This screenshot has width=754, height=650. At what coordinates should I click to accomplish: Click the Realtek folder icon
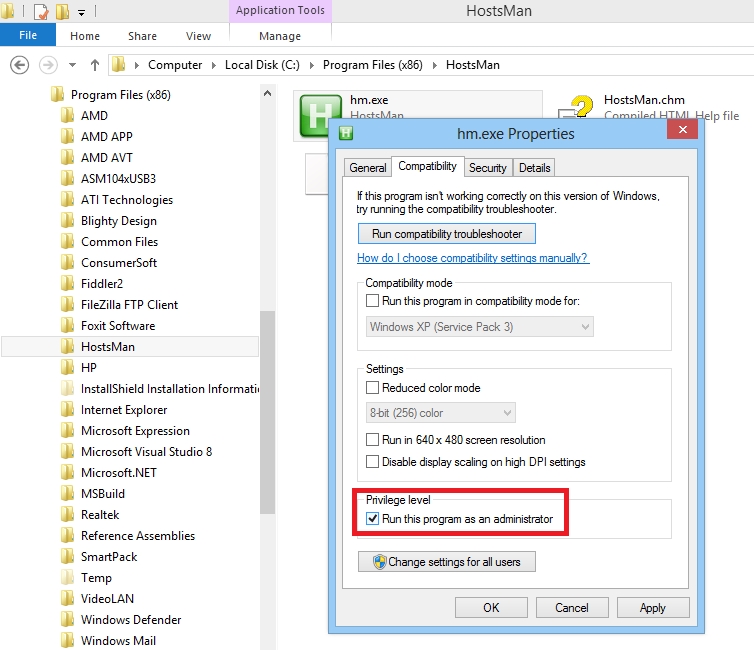click(x=67, y=514)
